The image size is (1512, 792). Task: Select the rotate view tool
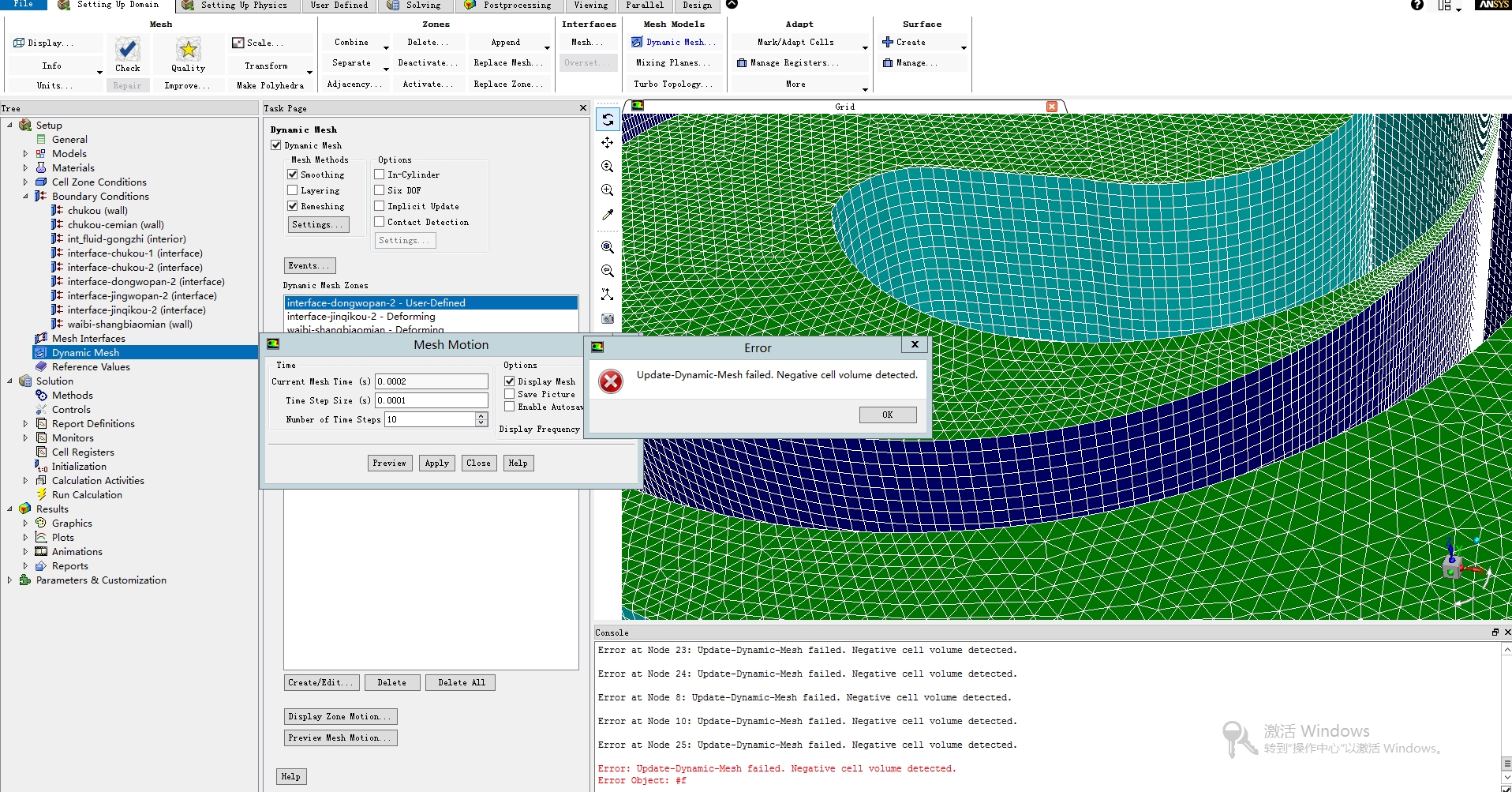coord(607,119)
